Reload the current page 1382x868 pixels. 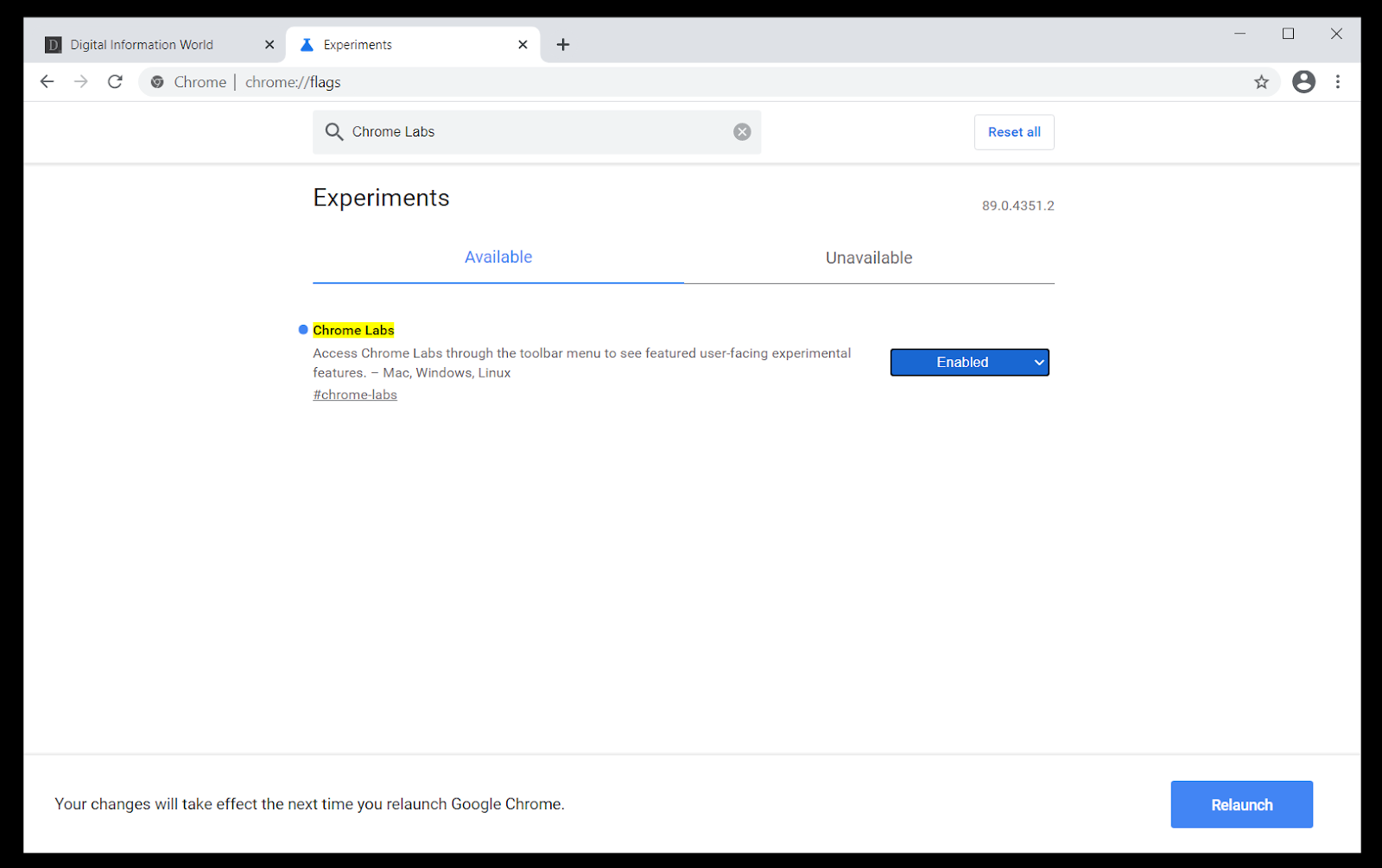[115, 81]
